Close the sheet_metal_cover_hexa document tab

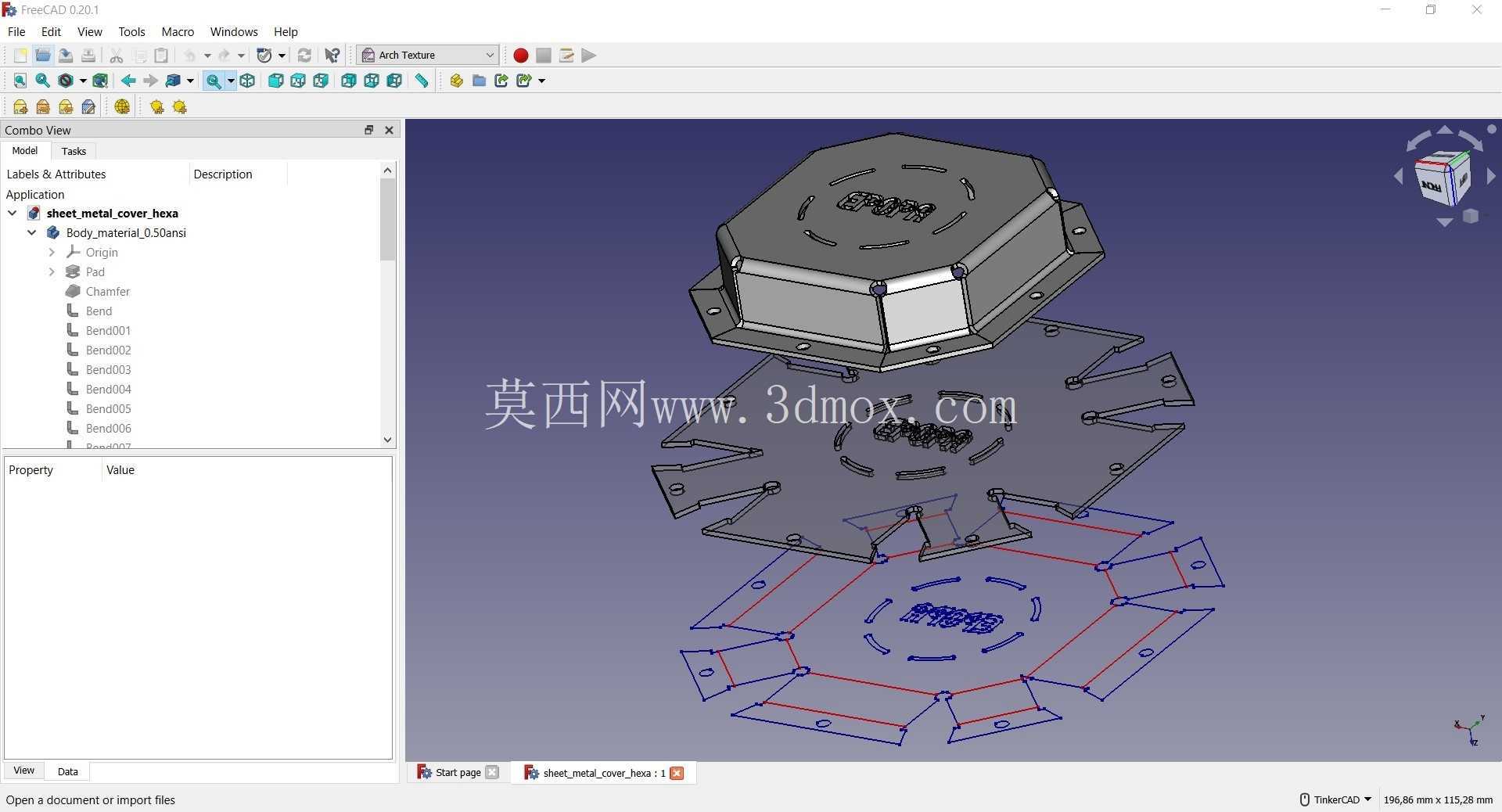pyautogui.click(x=677, y=773)
